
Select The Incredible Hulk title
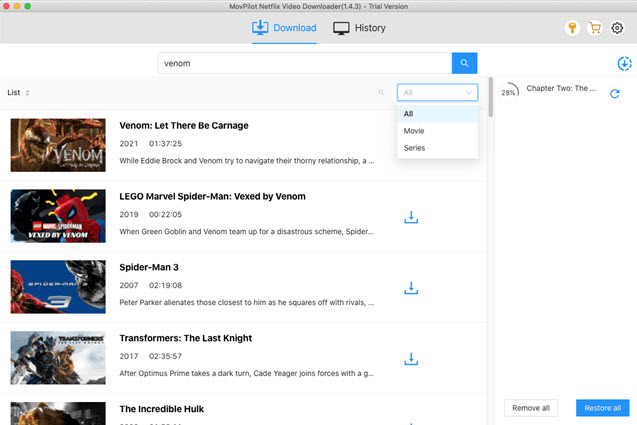(162, 409)
